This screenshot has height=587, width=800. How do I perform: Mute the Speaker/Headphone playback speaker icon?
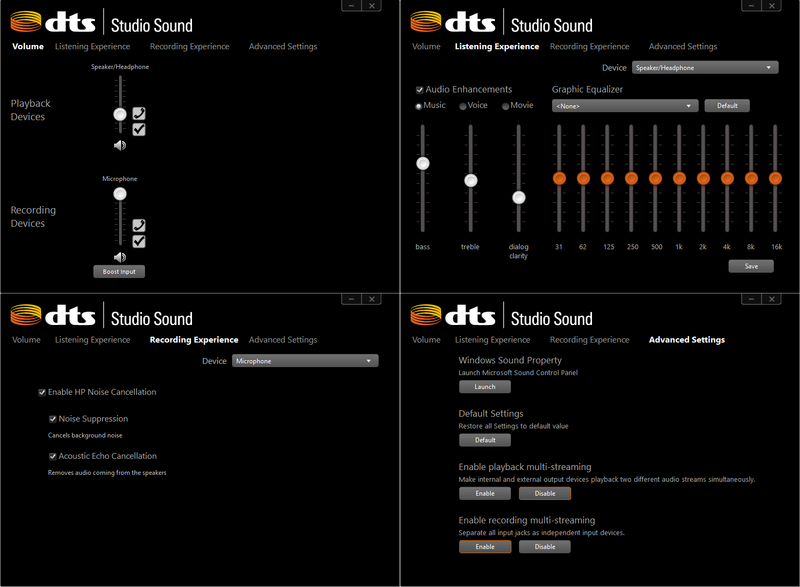point(119,146)
